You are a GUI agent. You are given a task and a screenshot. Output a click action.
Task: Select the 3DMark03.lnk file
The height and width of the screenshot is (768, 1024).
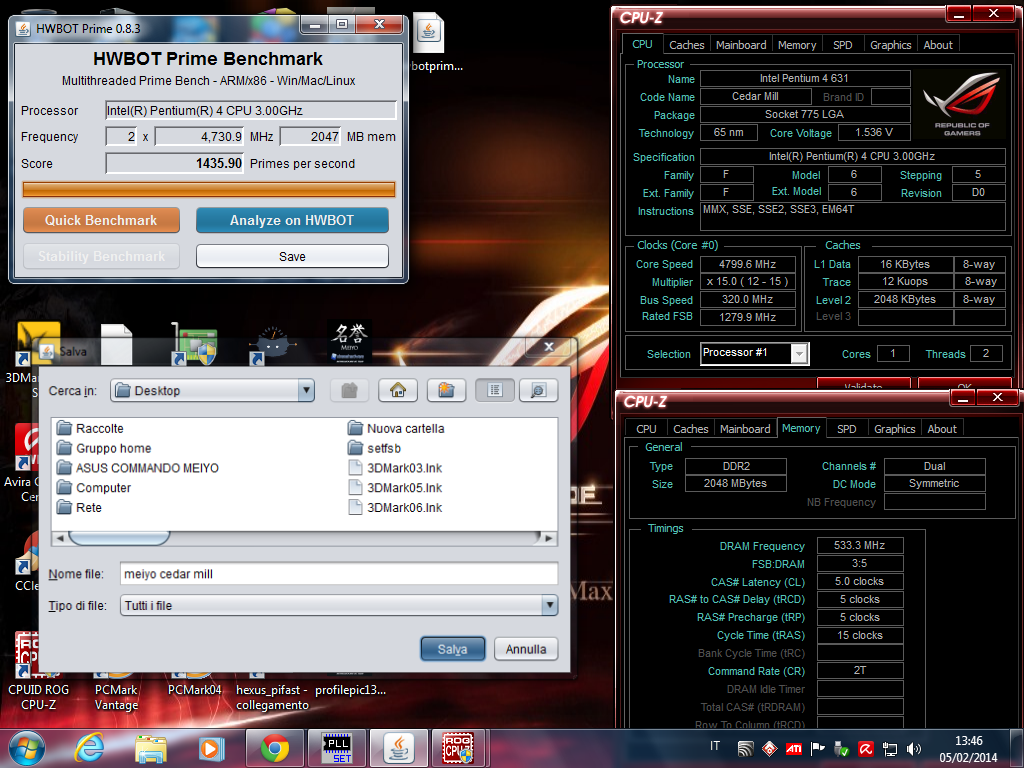point(395,468)
